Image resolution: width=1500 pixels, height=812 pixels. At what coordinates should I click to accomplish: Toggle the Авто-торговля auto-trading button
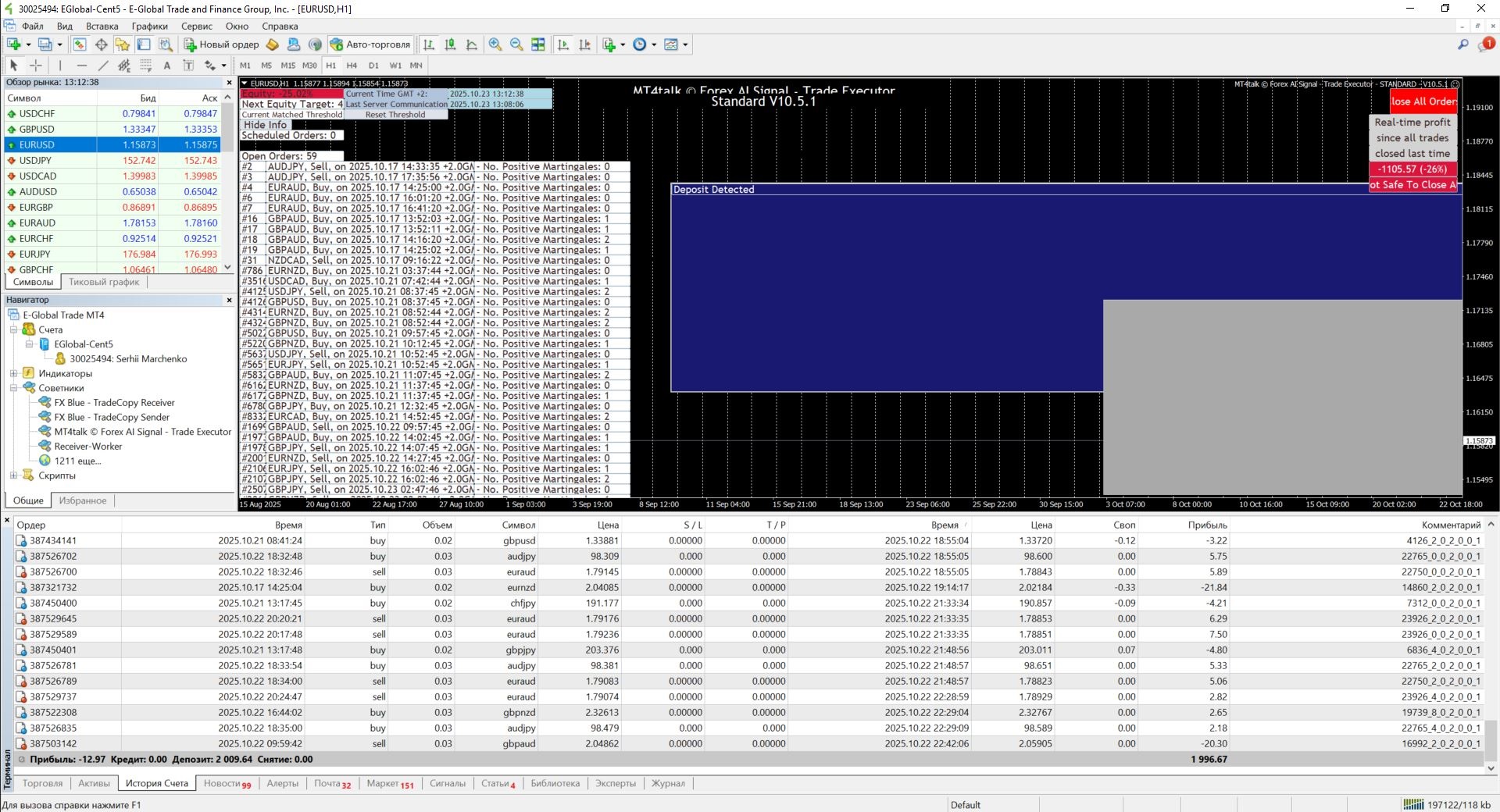tap(370, 45)
